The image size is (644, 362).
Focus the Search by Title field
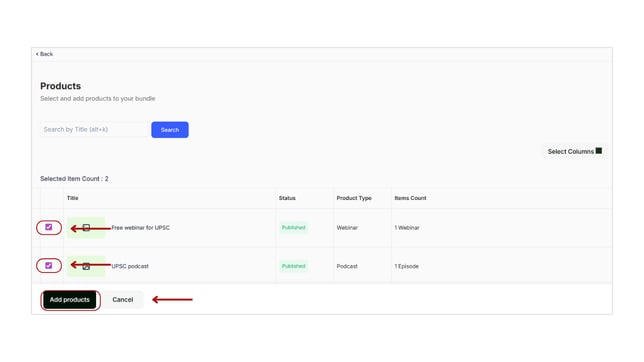pos(95,129)
